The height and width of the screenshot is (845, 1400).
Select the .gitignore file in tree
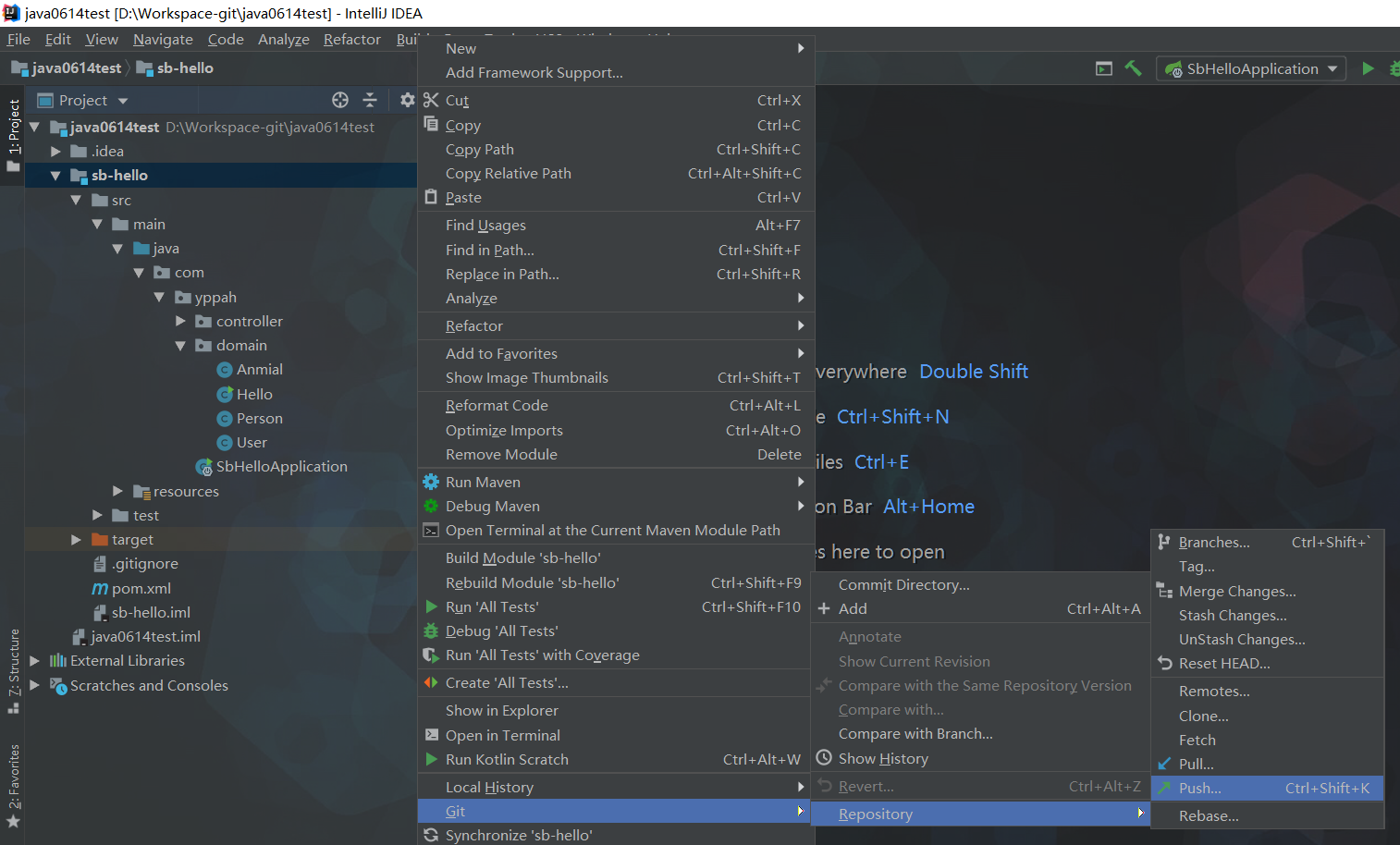coord(145,564)
